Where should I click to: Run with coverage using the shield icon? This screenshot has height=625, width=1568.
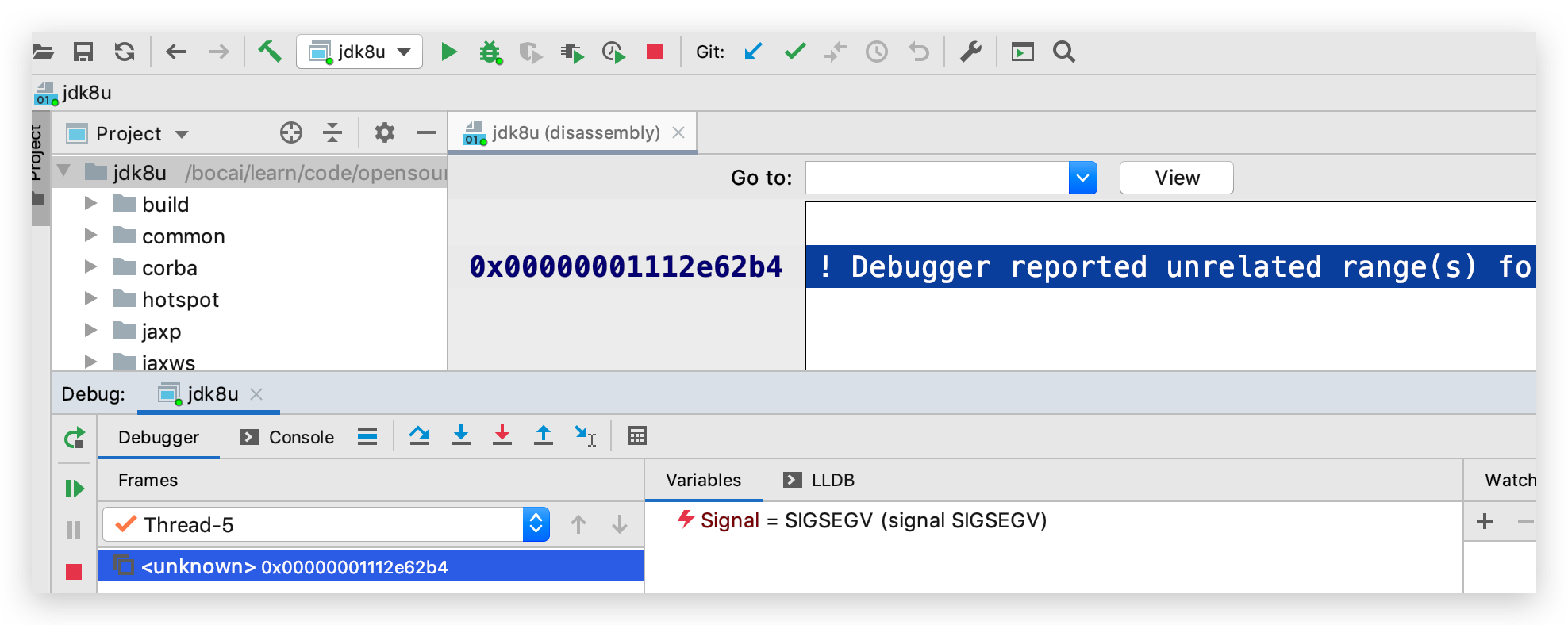click(x=531, y=53)
